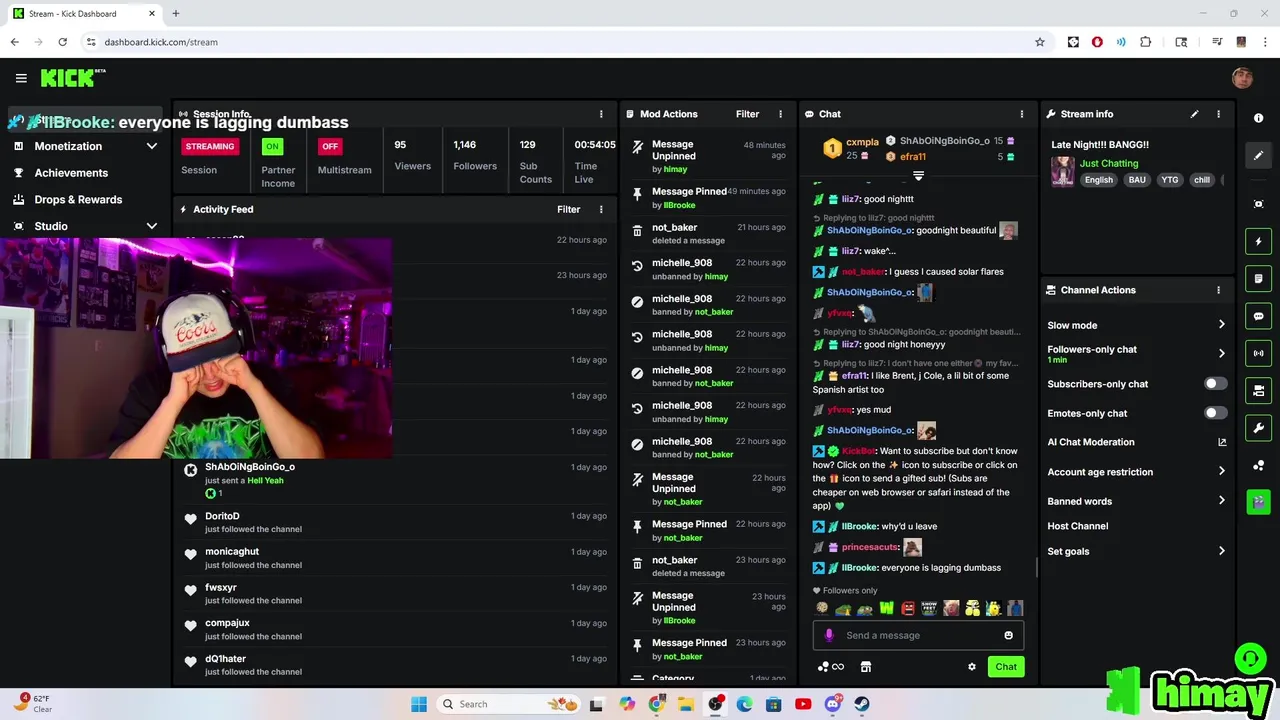Click the English stream tag
Image resolution: width=1280 pixels, height=720 pixels.
[x=1098, y=180]
